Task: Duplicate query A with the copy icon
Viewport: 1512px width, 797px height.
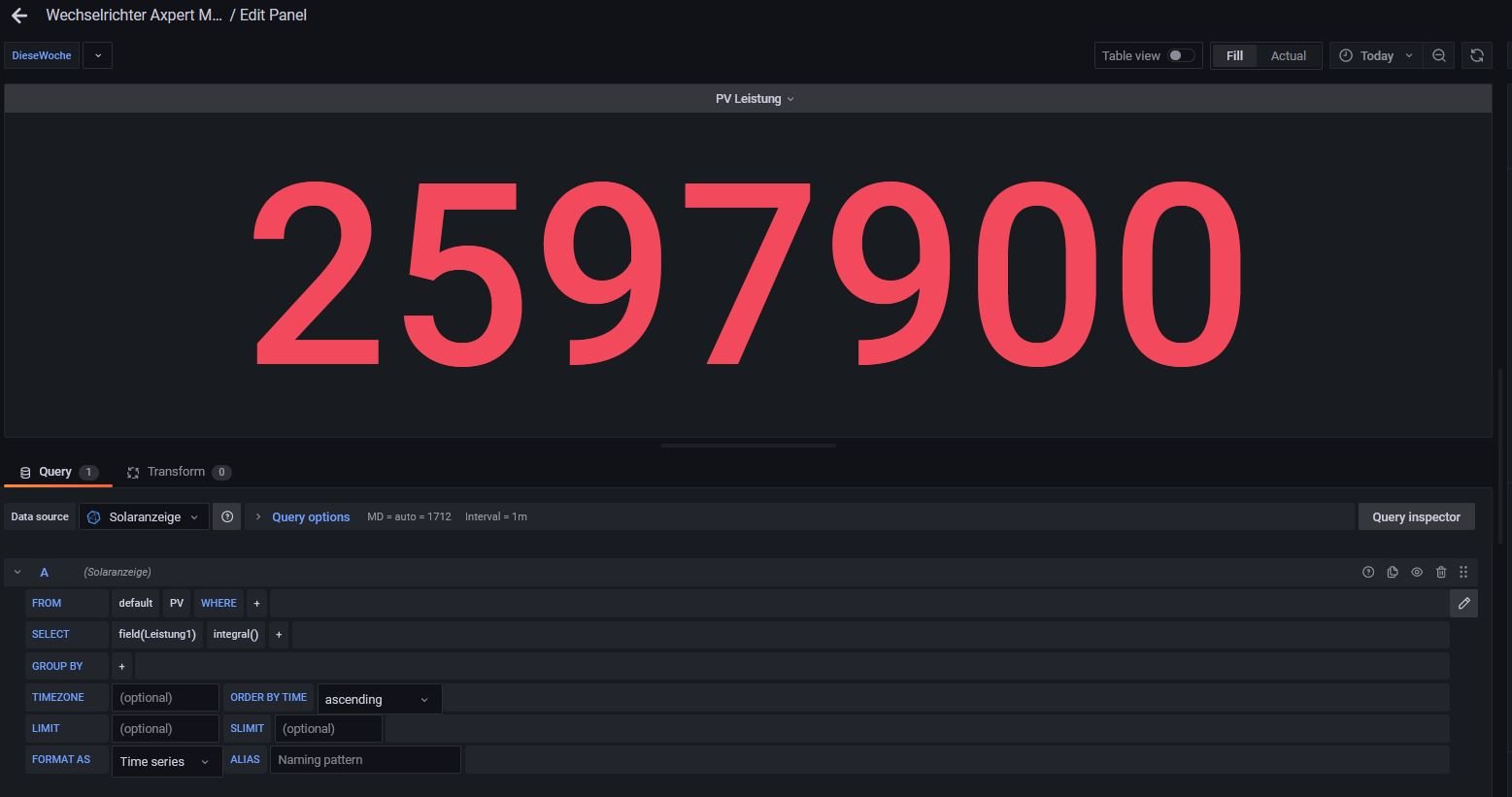Action: 1393,572
